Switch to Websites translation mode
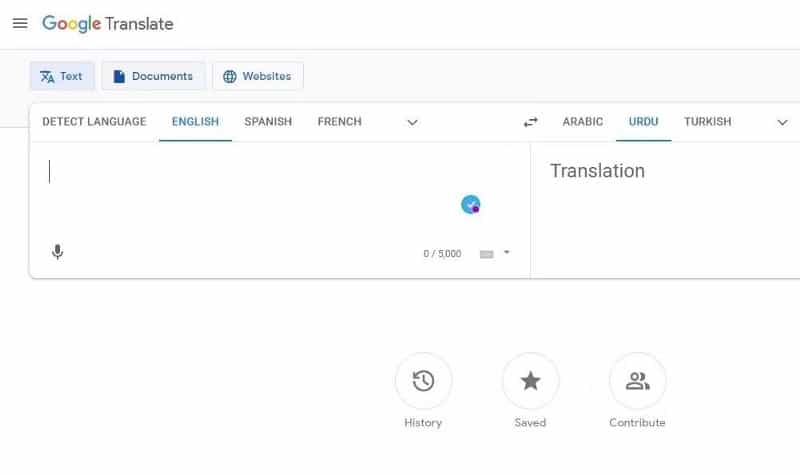Viewport: 800px width, 475px height. pos(258,76)
